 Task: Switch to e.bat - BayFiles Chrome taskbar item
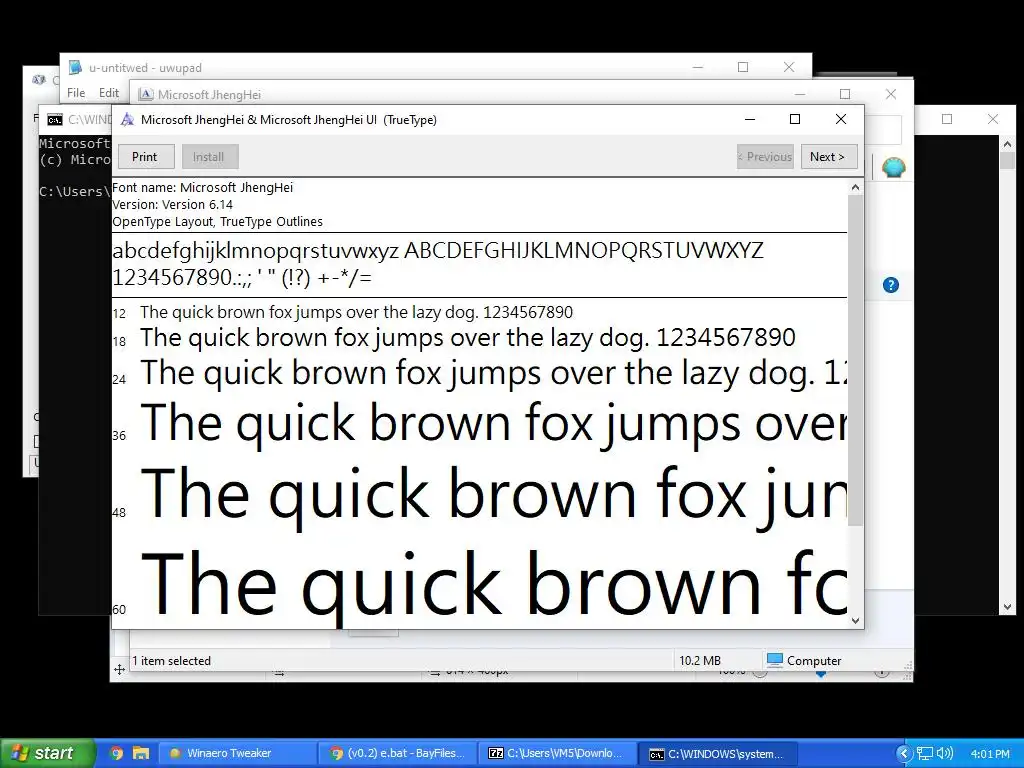[398, 753]
